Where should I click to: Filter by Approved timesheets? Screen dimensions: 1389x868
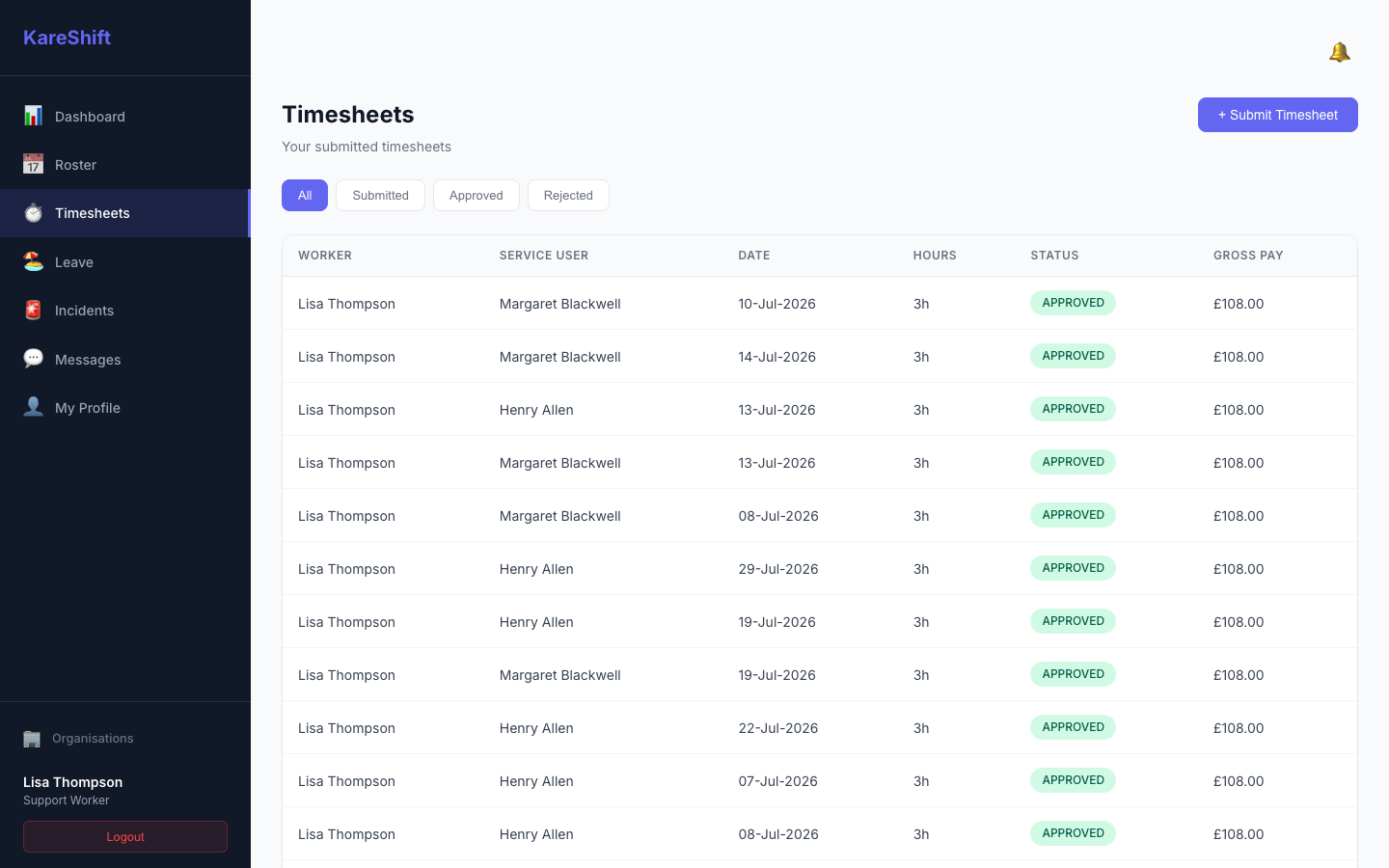click(477, 195)
